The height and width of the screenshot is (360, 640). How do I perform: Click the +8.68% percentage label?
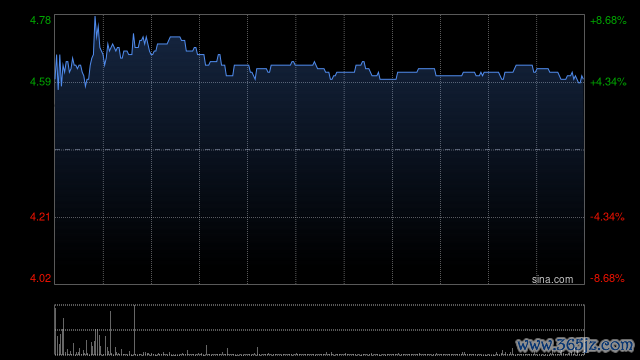click(608, 20)
